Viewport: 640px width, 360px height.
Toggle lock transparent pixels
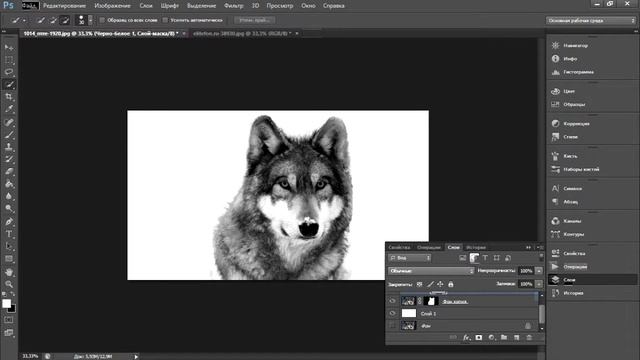420,284
